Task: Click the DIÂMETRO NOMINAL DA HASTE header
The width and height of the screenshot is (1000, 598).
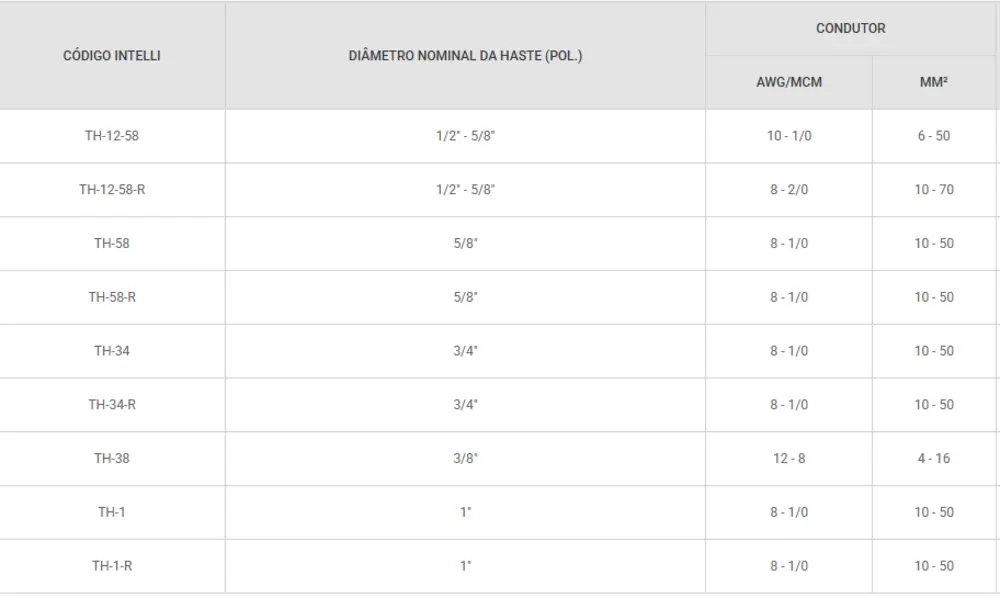Action: click(465, 56)
